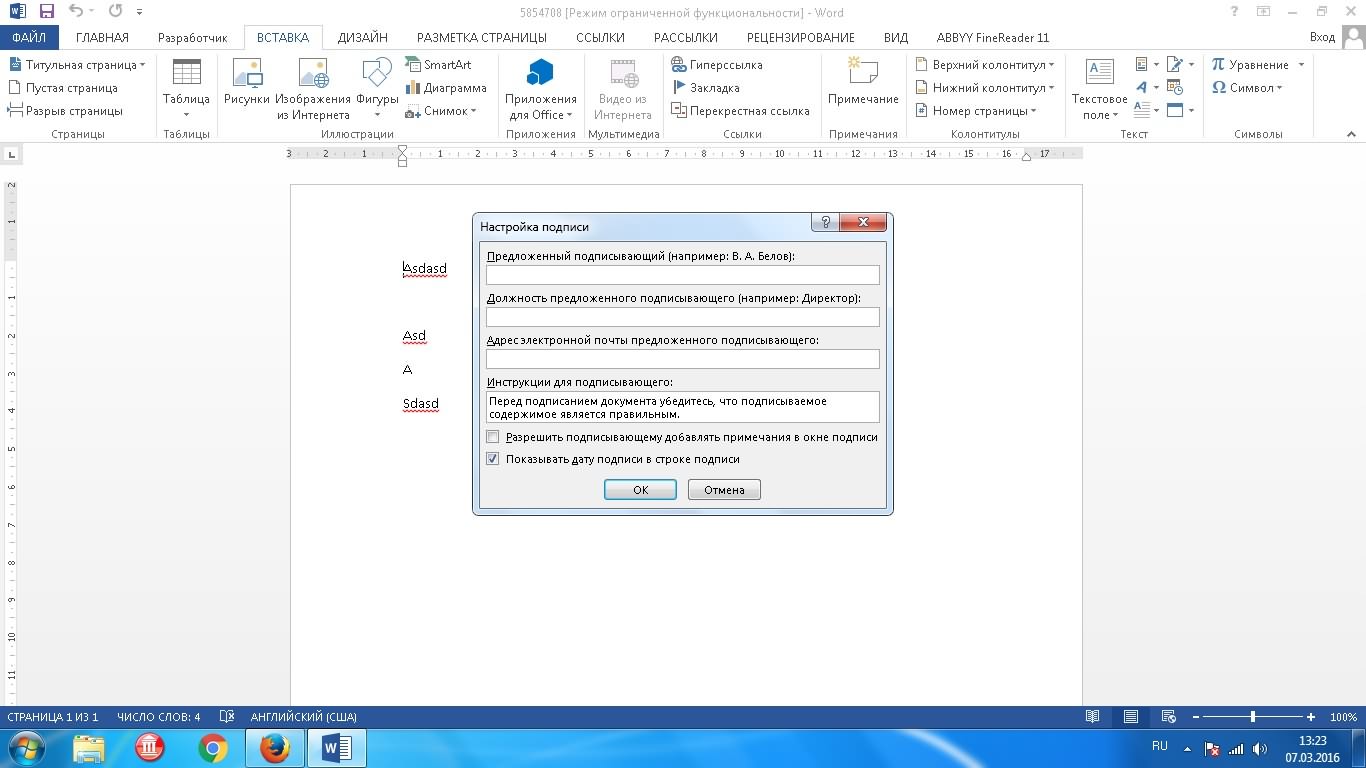Open the Символ dropdown
Screen dimensions: 1366x768
(1246, 87)
